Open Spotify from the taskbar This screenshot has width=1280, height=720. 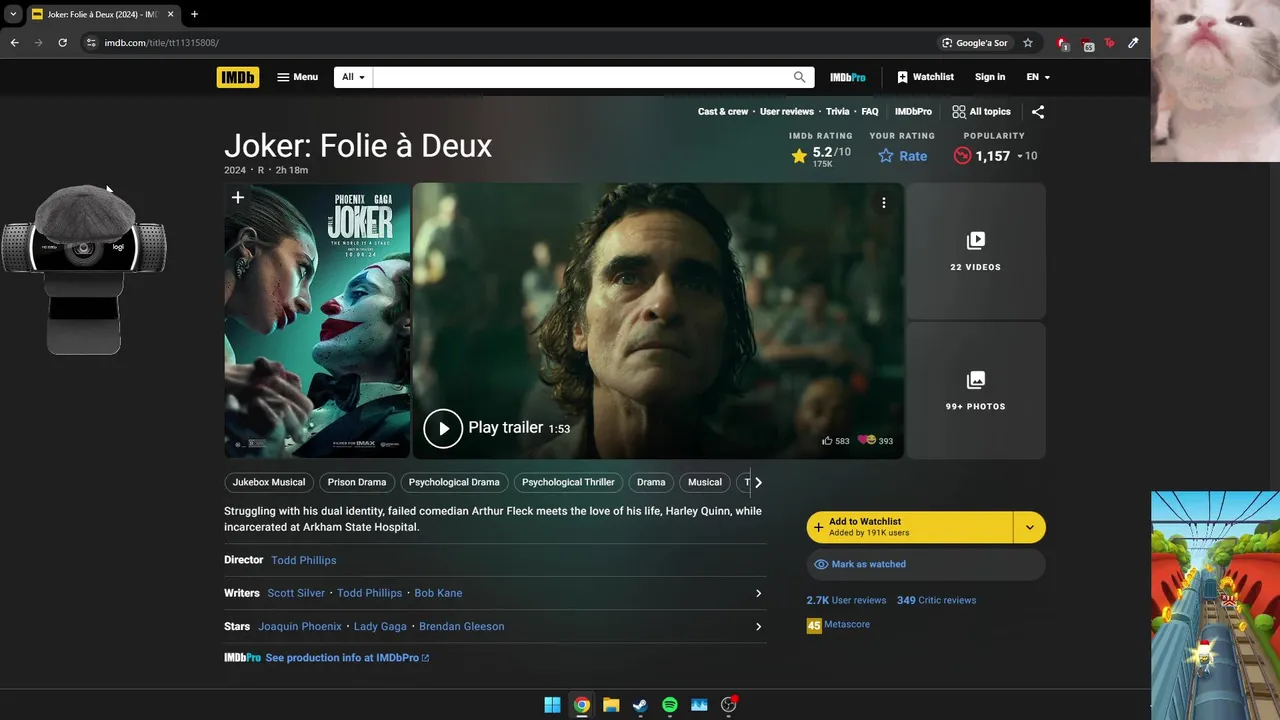pos(670,705)
